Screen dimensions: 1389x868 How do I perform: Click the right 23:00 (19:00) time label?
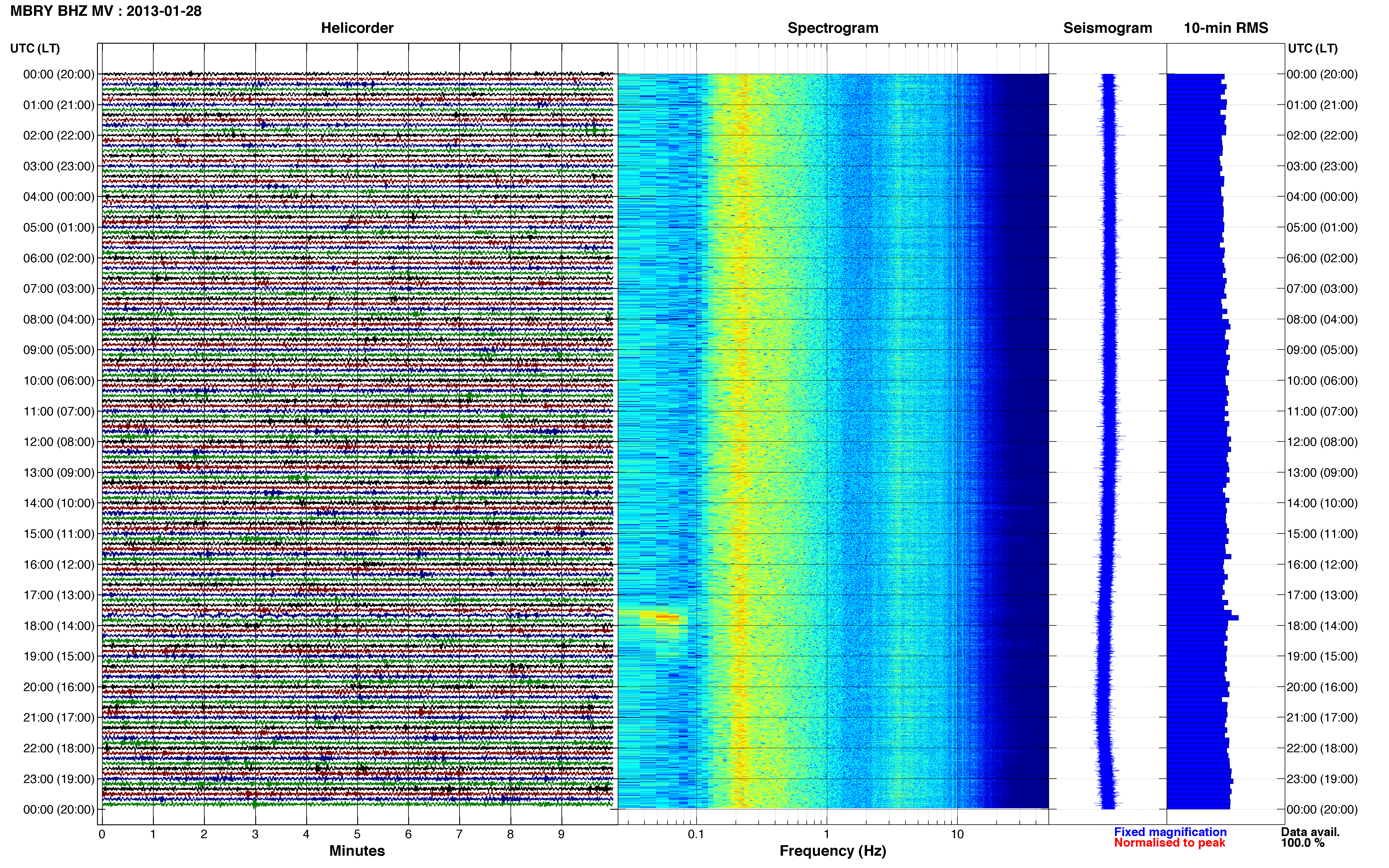[x=1322, y=779]
